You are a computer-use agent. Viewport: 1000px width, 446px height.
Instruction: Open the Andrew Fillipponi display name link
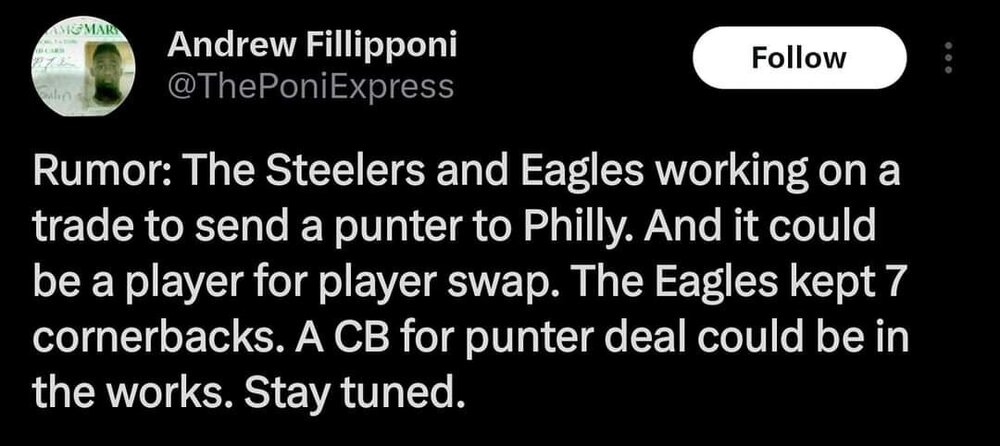point(311,45)
